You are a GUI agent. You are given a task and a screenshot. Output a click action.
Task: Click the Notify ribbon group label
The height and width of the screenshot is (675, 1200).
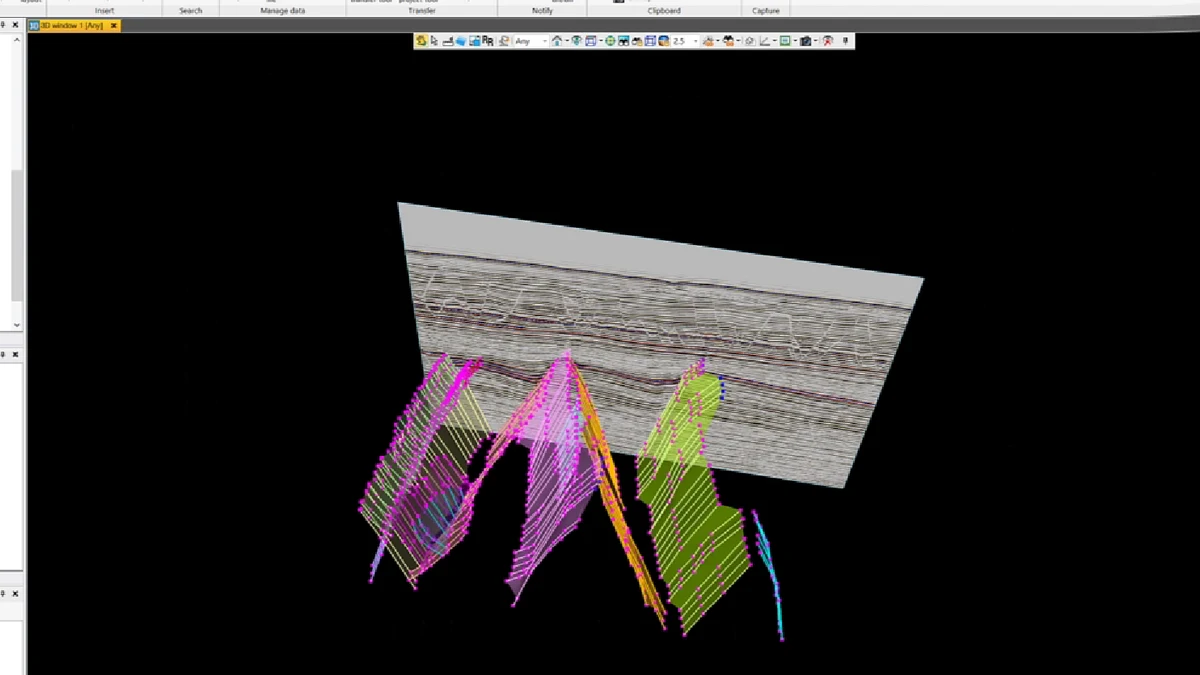coord(542,10)
